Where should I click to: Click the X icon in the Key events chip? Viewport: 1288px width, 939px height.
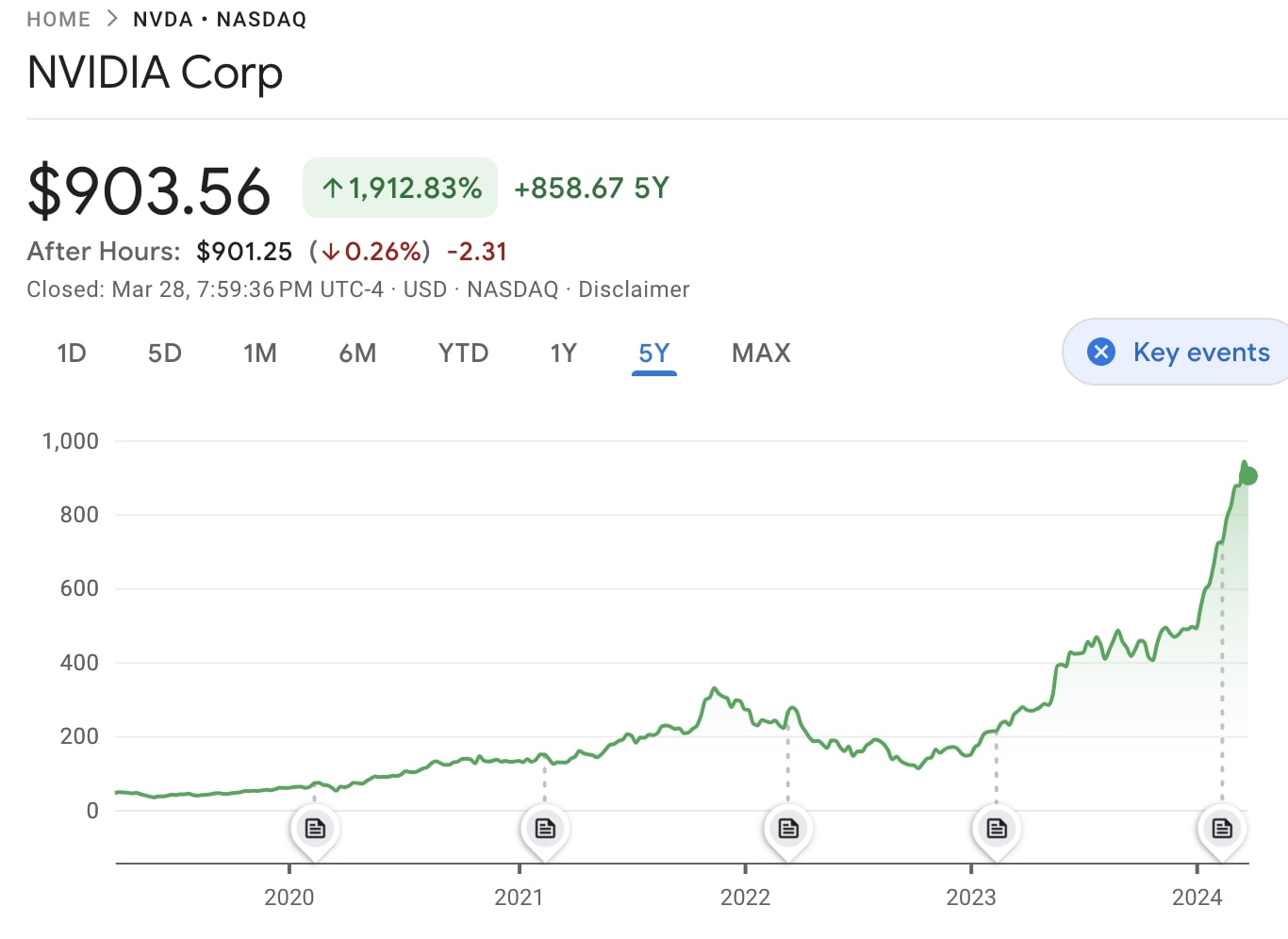1101,352
